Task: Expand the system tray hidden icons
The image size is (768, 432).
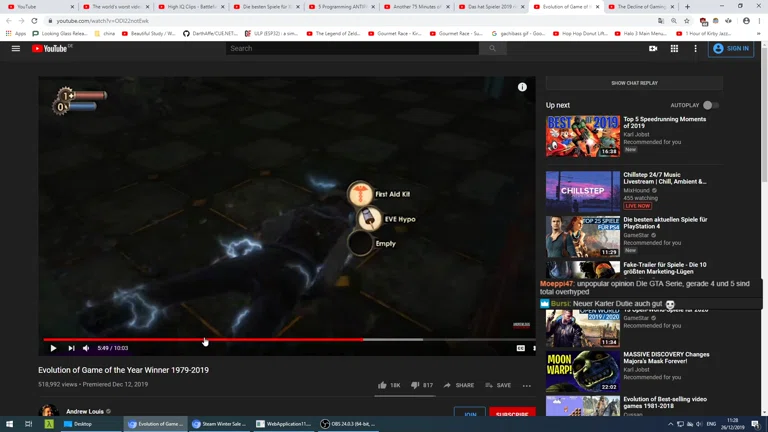Action: (670, 424)
